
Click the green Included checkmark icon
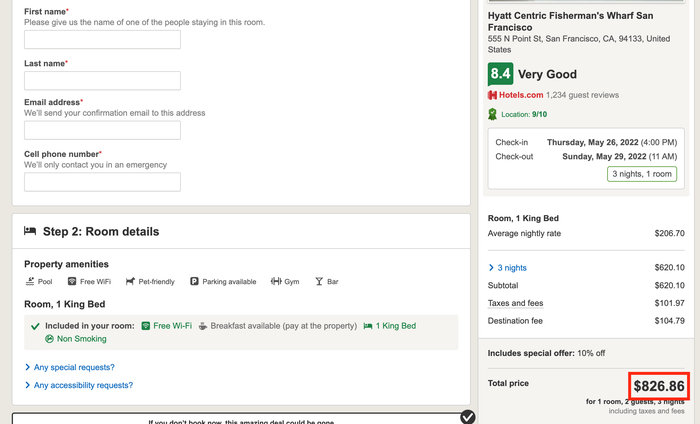(35, 326)
